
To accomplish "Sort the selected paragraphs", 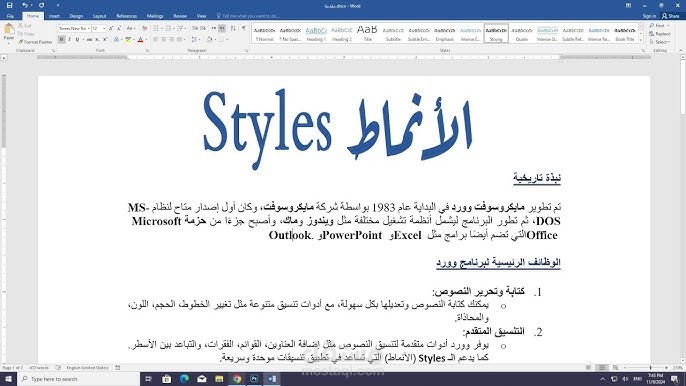I will (x=233, y=28).
